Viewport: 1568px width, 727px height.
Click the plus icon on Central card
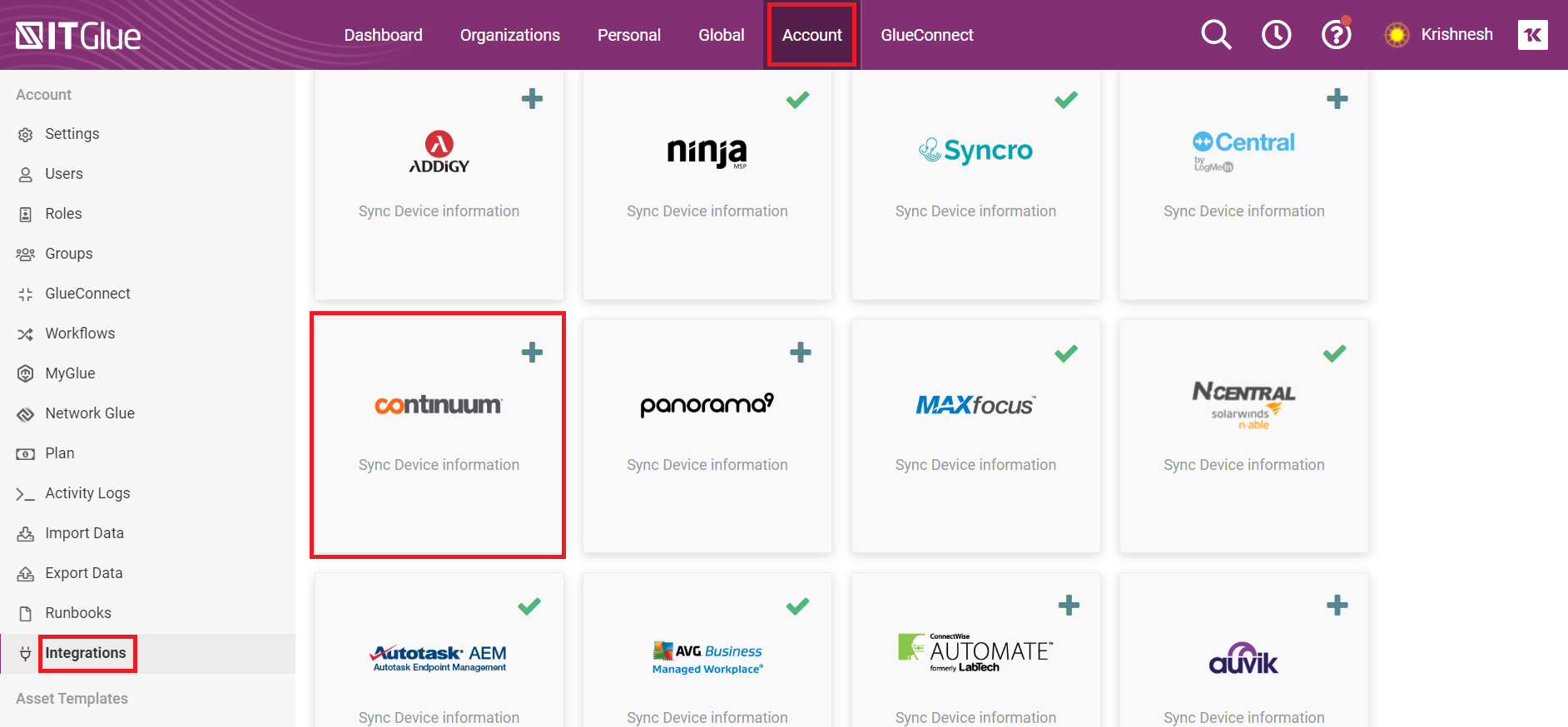point(1337,99)
